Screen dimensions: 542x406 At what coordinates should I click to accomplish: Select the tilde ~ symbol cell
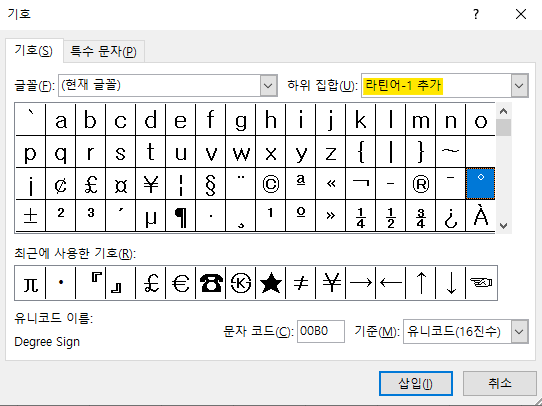click(x=451, y=152)
